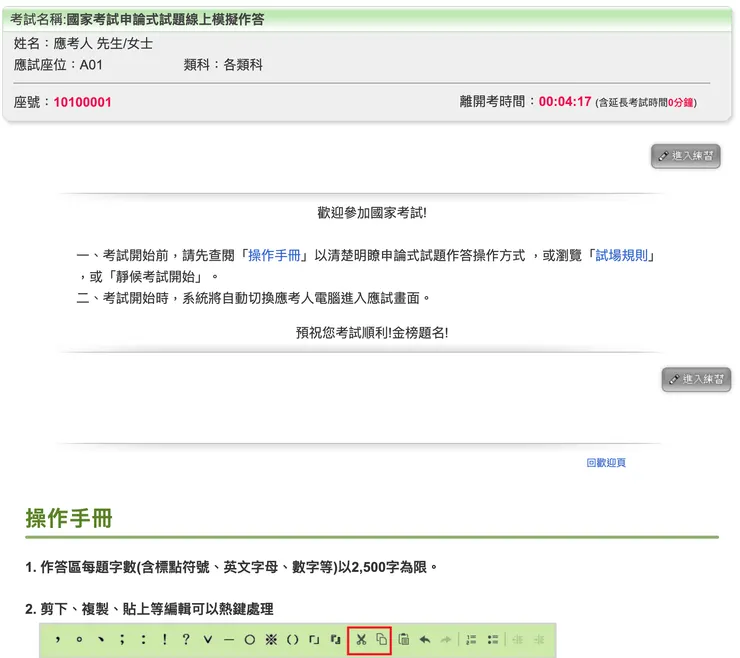This screenshot has height=658, width=740.
Task: Click the category text 類科：各類科
Action: (223, 65)
